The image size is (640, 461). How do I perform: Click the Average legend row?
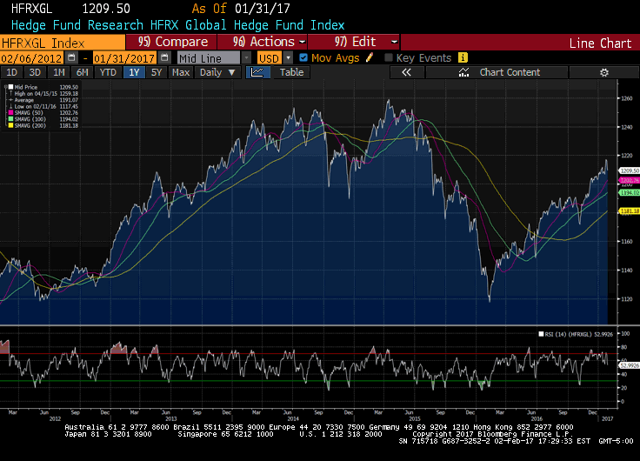[43, 100]
